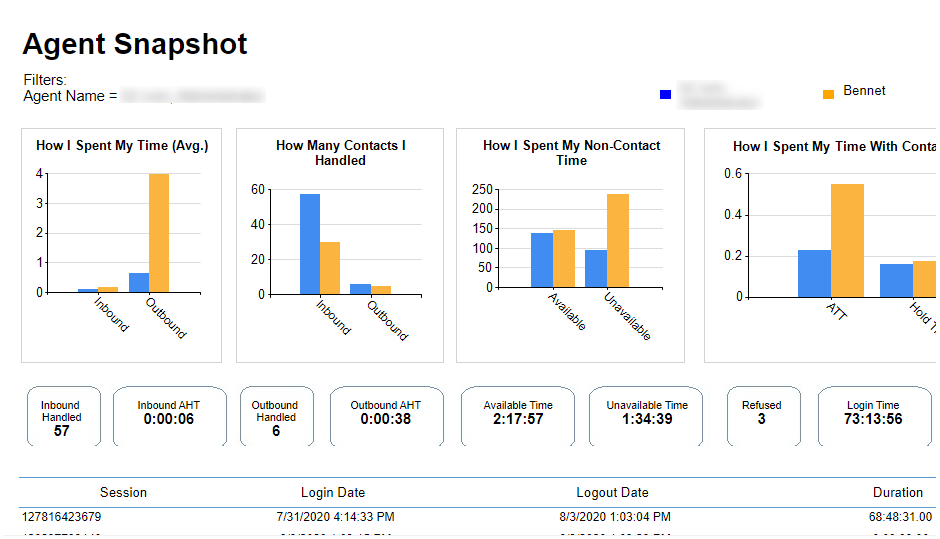Click the orange Available bar in Non-Contact chart
This screenshot has height=539, width=940.
[564, 259]
